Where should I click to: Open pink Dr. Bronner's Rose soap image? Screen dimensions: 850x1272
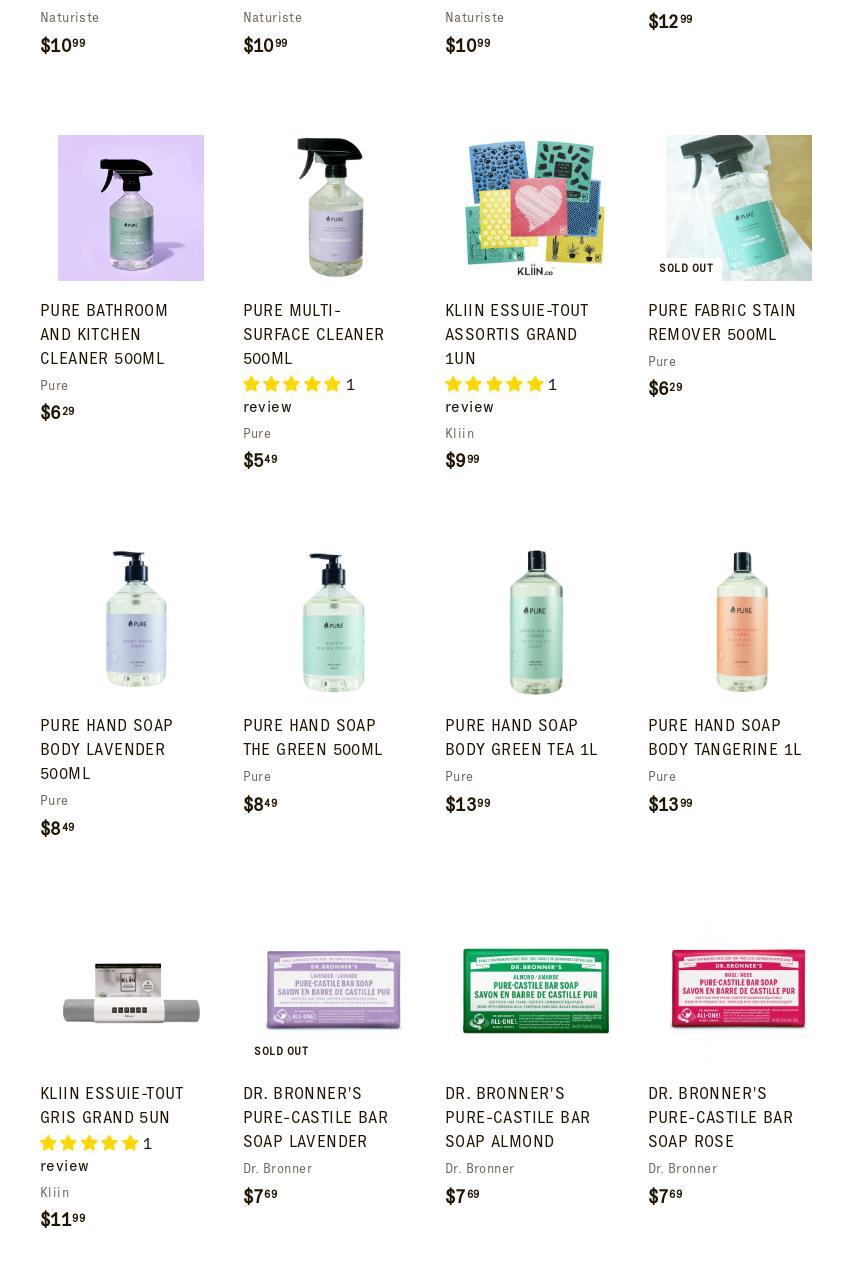[739, 991]
